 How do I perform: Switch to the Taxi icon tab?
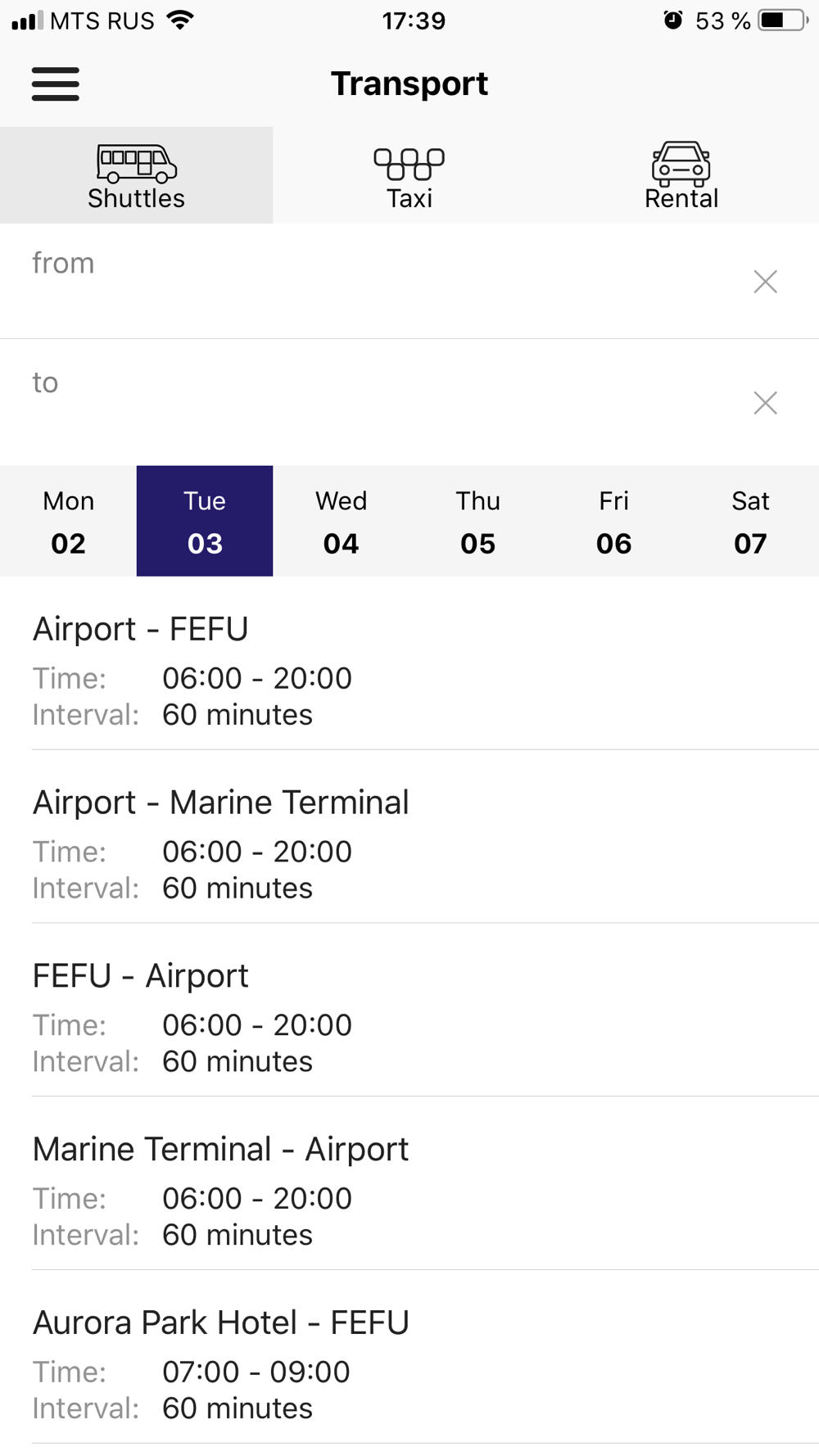[x=409, y=175]
